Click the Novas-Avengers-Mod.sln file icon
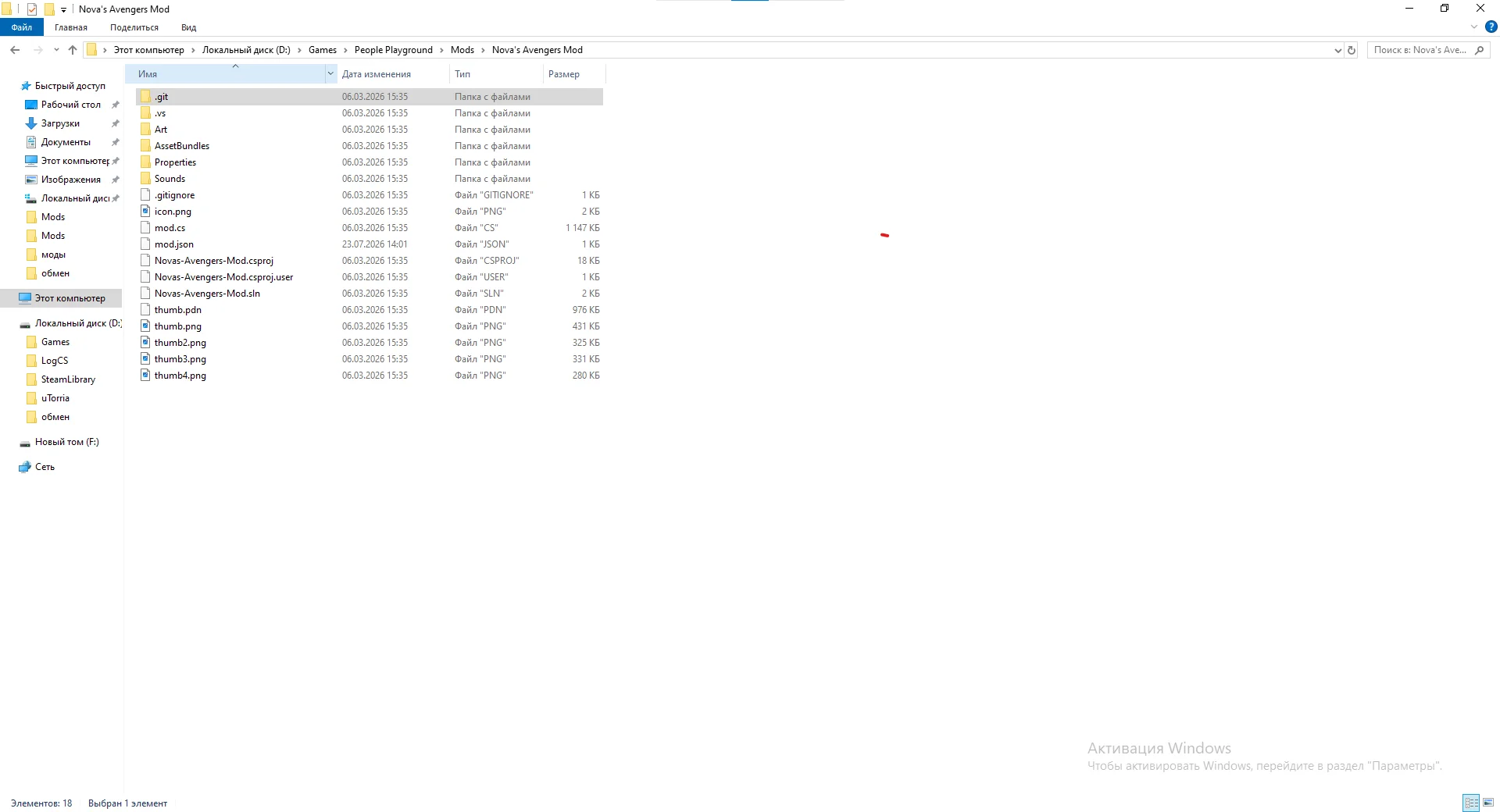 (145, 294)
